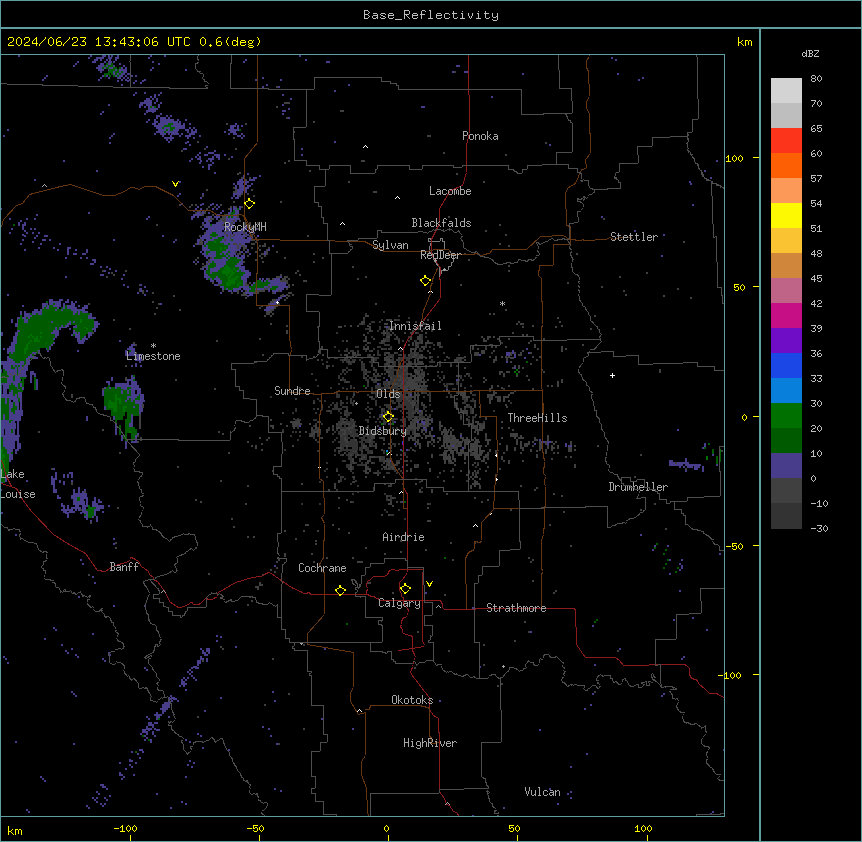Click the Olds town label
Screen dimensions: 862x842
pos(388,394)
